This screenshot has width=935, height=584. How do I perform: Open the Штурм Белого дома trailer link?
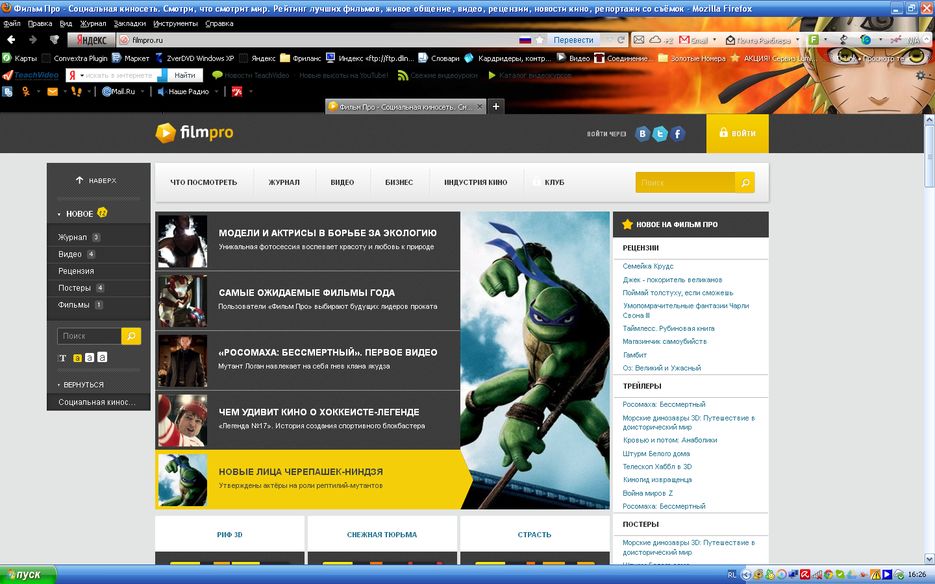point(656,453)
